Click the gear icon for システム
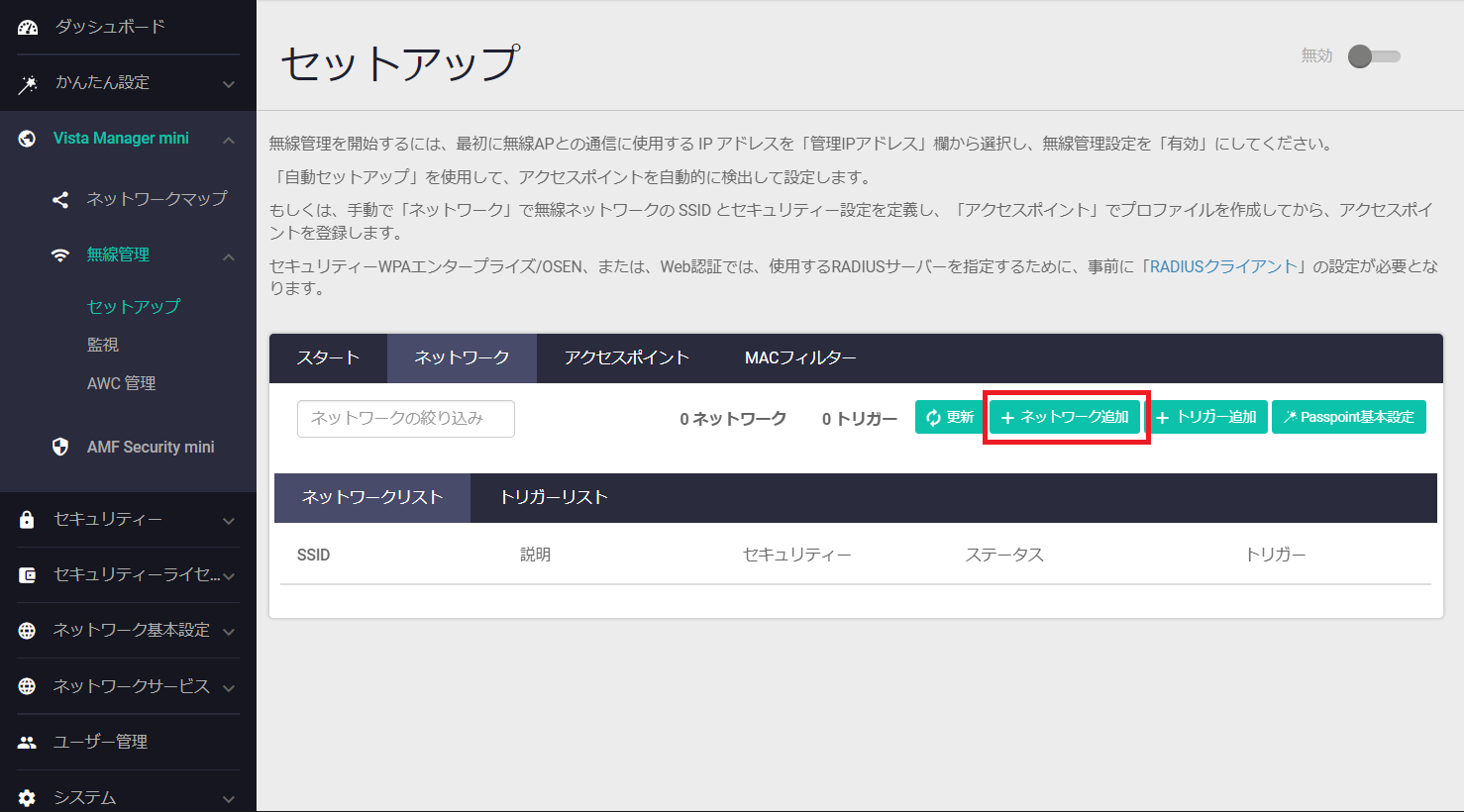The width and height of the screenshot is (1464, 812). (28, 797)
